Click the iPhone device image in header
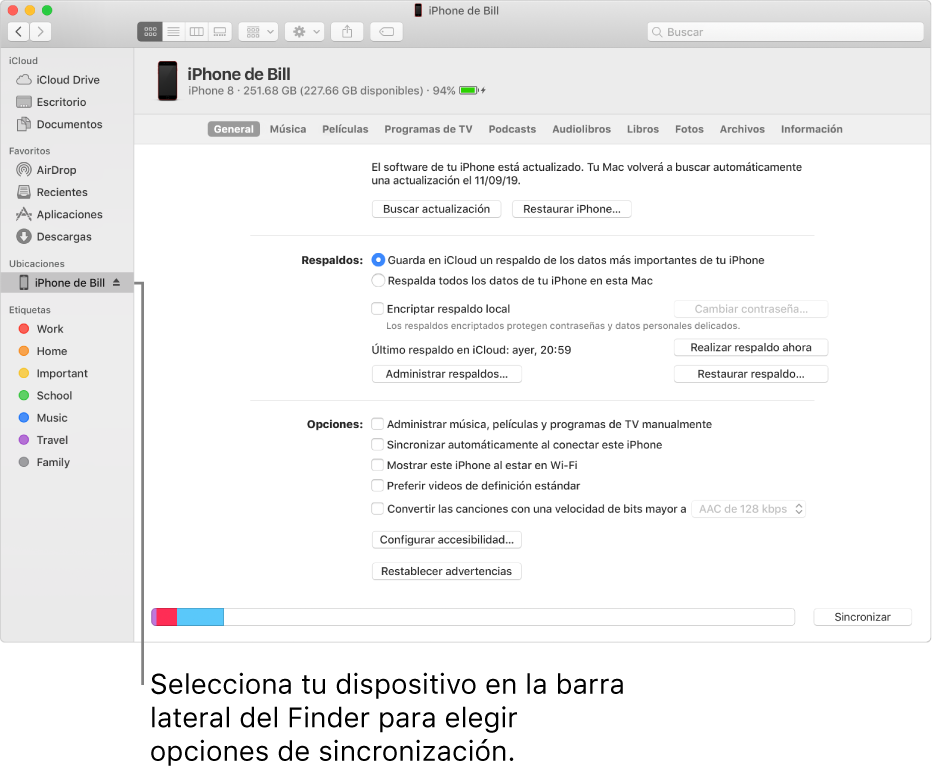This screenshot has height=777, width=934. pos(167,81)
